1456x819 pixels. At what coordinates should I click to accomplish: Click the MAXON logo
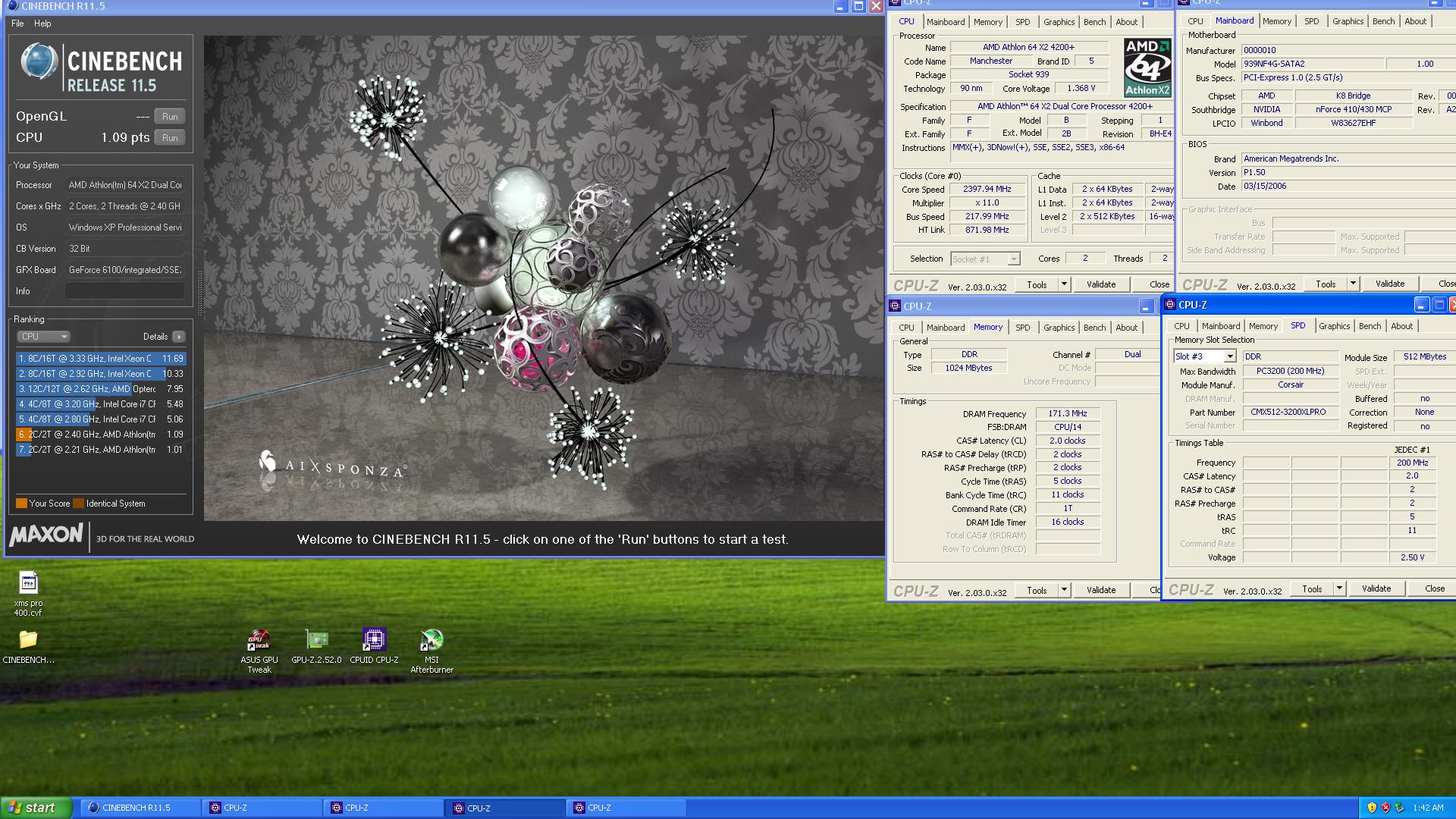coord(46,535)
